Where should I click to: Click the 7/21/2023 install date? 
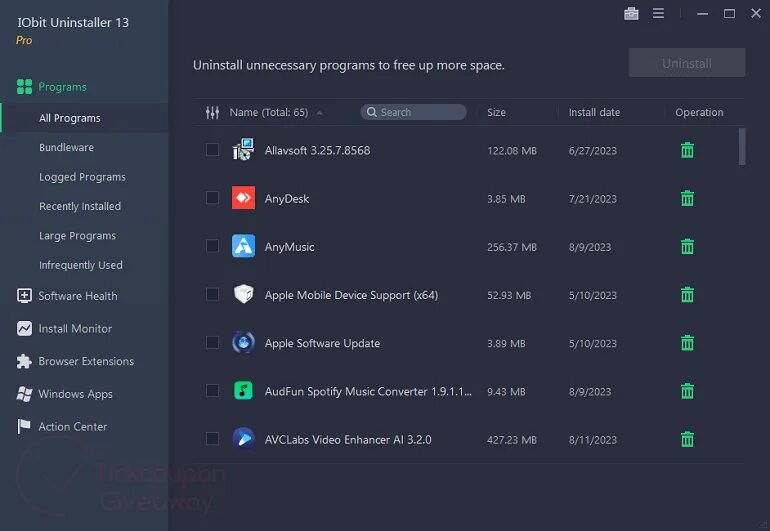coord(592,199)
